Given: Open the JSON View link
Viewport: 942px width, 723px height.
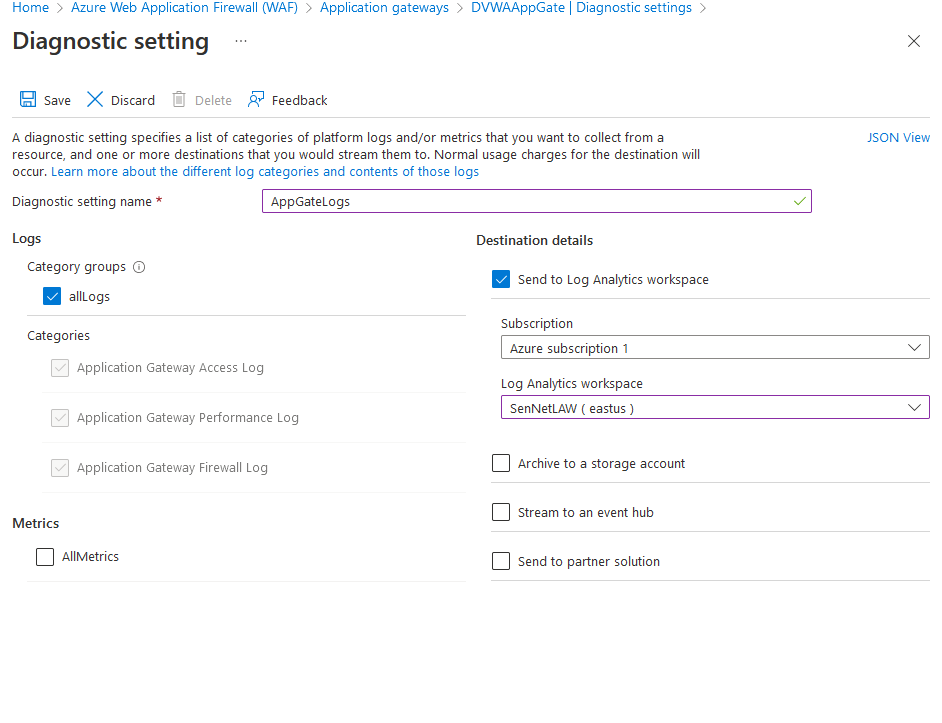Looking at the screenshot, I should (898, 138).
